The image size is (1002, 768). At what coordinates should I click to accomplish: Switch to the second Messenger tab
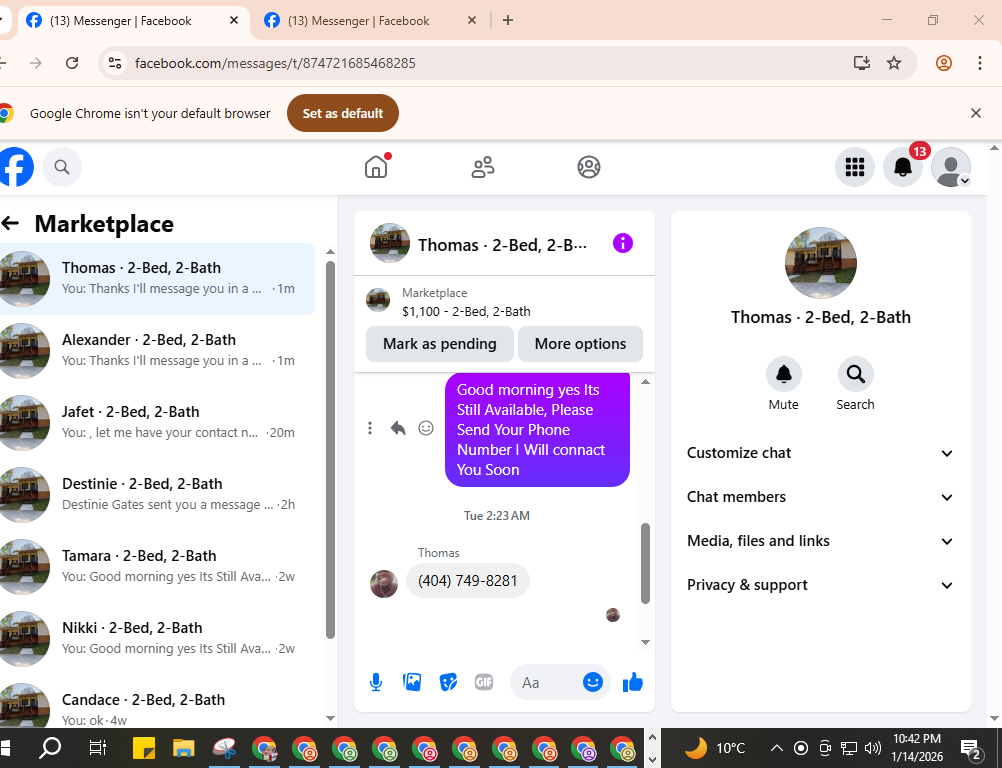click(x=358, y=20)
